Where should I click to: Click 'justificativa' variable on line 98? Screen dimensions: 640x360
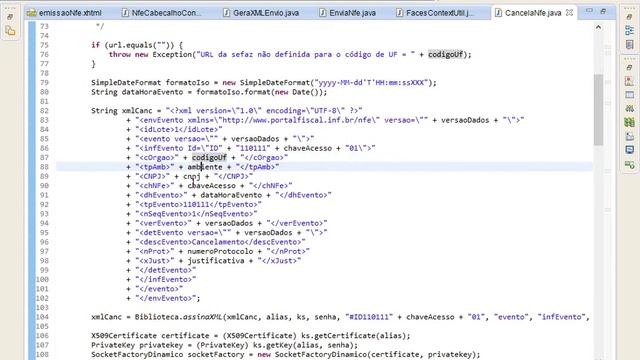coord(216,261)
